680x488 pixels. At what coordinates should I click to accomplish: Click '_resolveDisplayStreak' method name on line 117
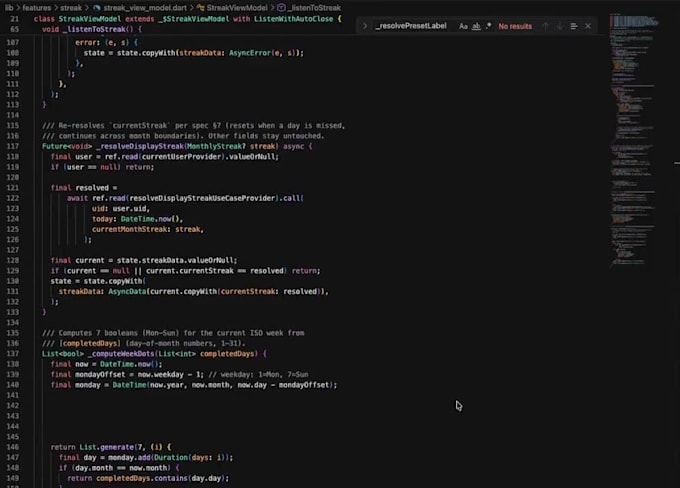click(140, 146)
